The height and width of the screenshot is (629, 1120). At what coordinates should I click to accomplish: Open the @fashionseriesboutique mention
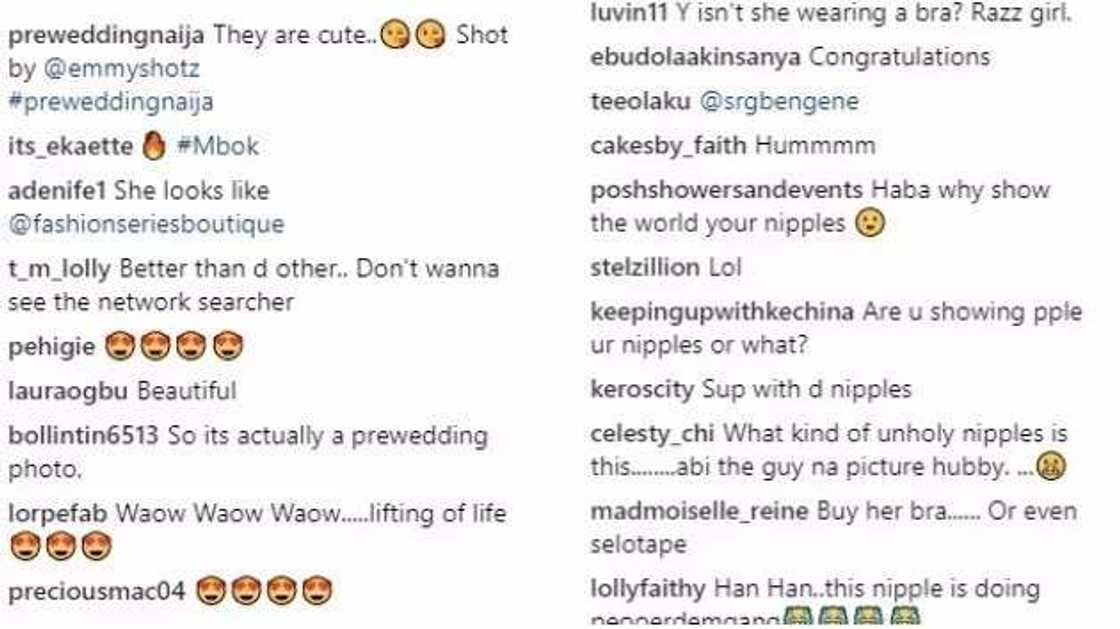pyautogui.click(x=146, y=224)
